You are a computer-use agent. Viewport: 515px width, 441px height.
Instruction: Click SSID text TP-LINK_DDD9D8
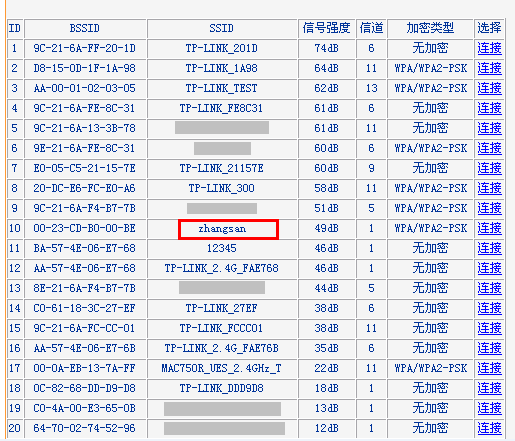coord(222,388)
